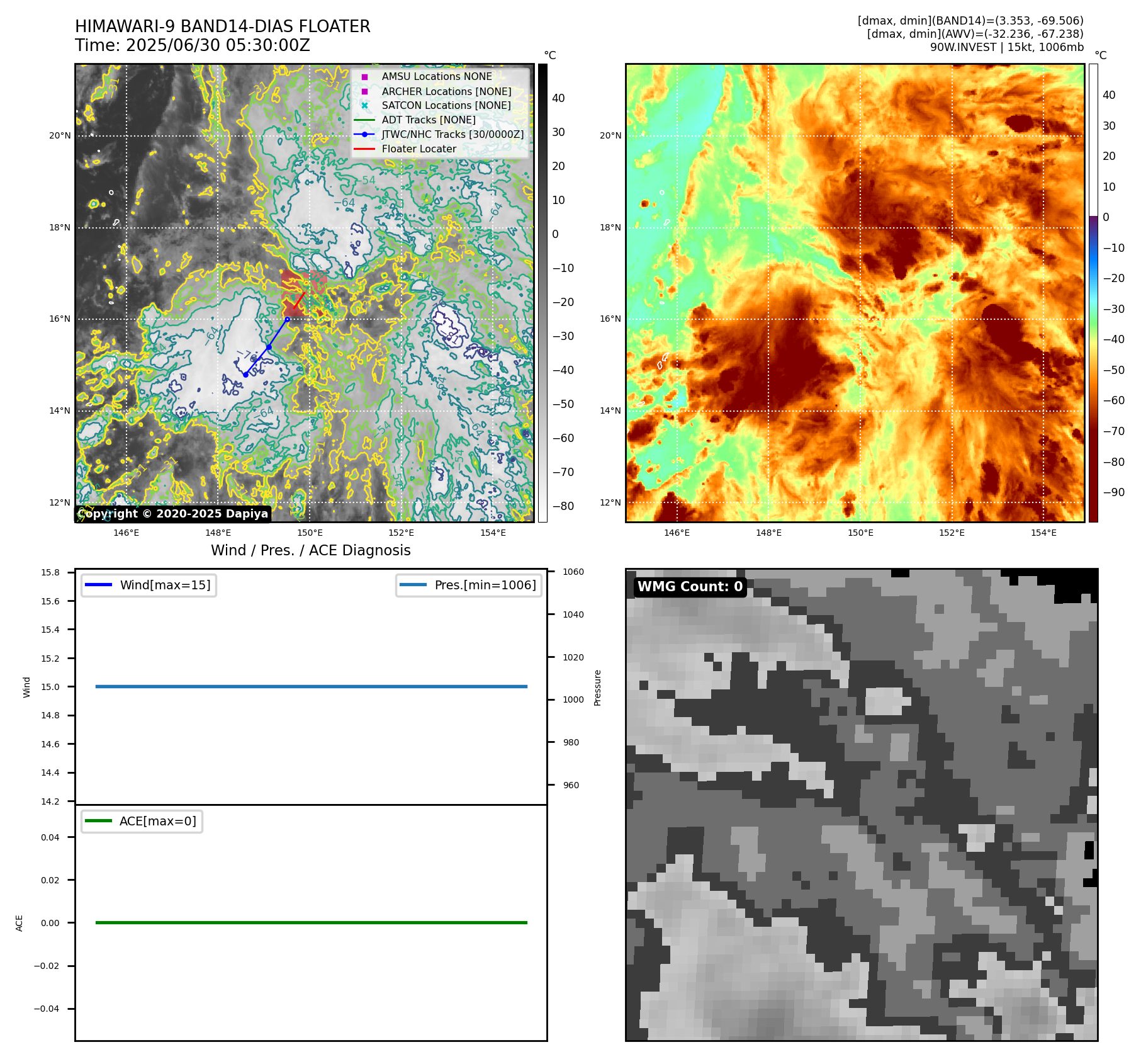Screen dimensions: 1141x1064
Task: Click the 148°E longitude label under right map
Action: coord(768,533)
